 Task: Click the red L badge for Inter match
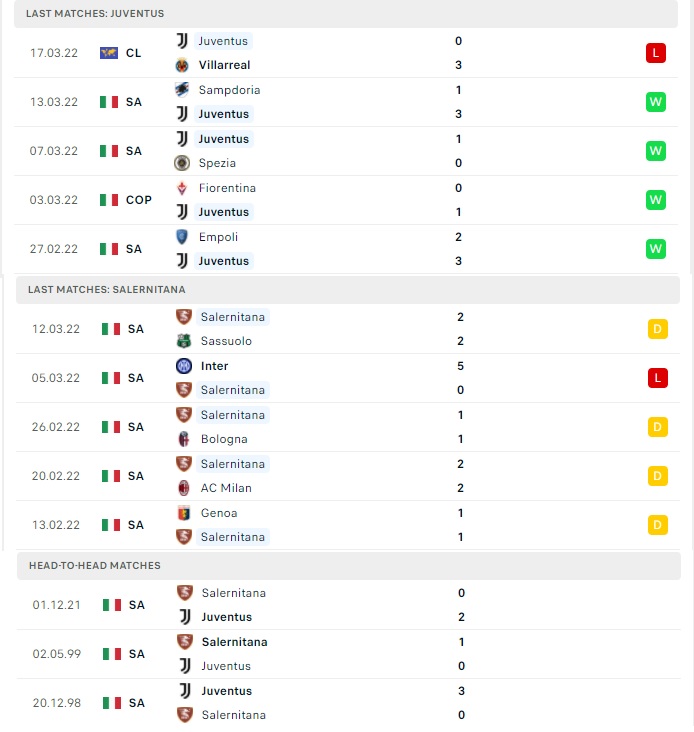[x=658, y=378]
